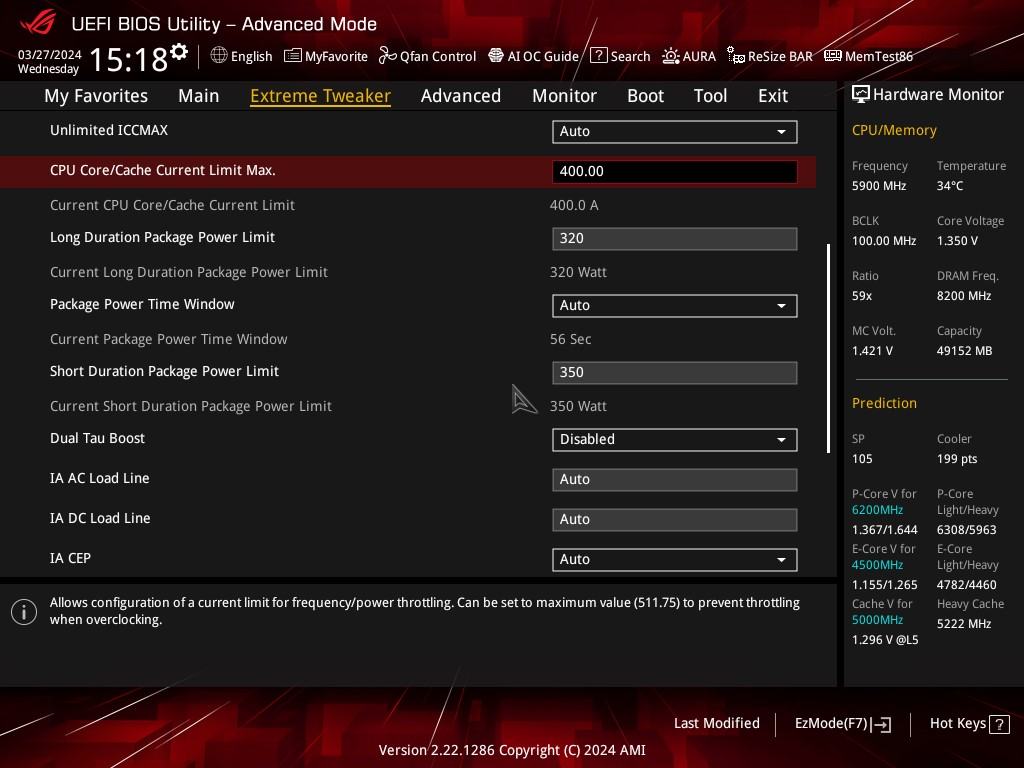Select IA DC Load Line label
The width and height of the screenshot is (1024, 768).
[x=100, y=519]
